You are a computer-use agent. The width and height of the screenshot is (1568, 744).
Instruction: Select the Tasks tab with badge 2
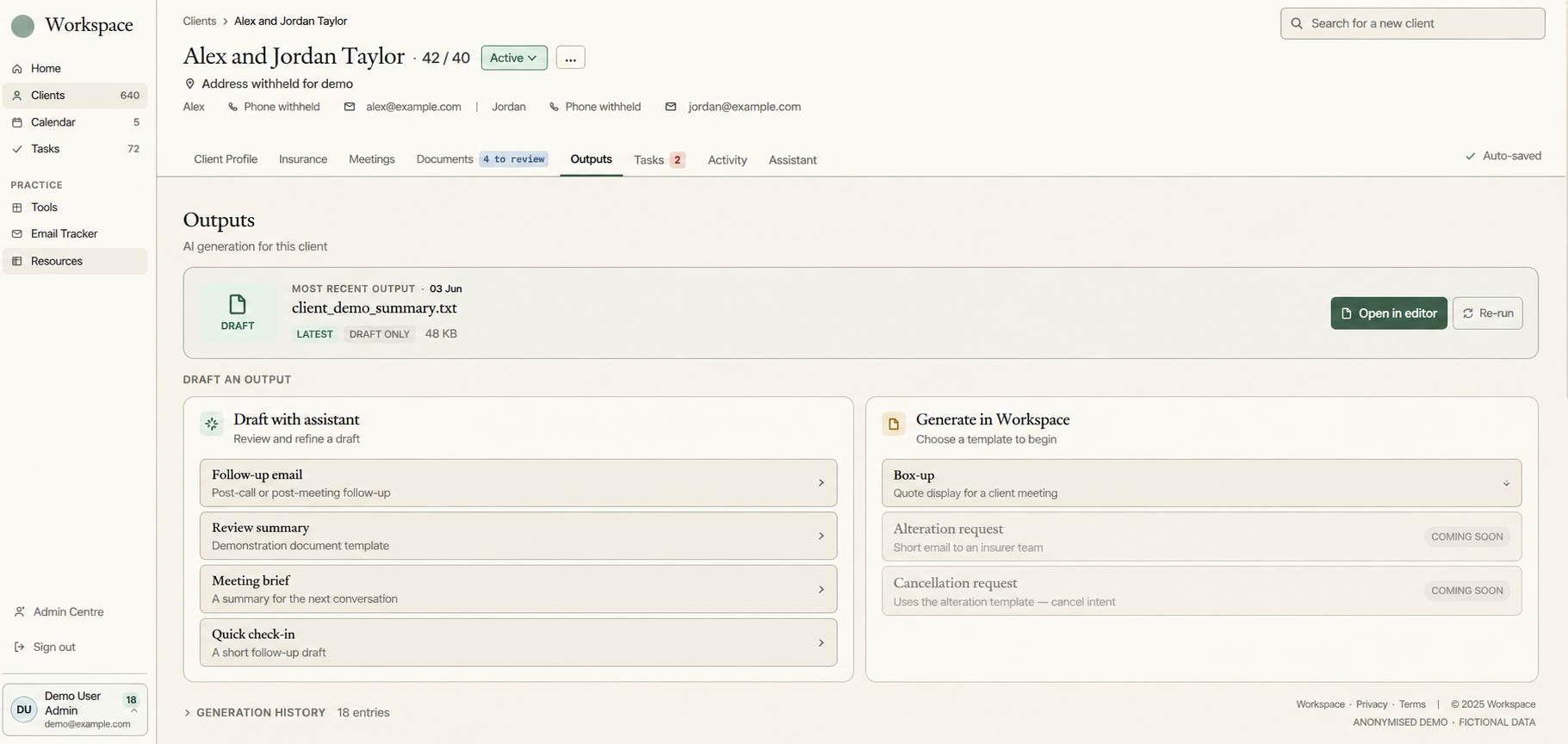tap(660, 160)
